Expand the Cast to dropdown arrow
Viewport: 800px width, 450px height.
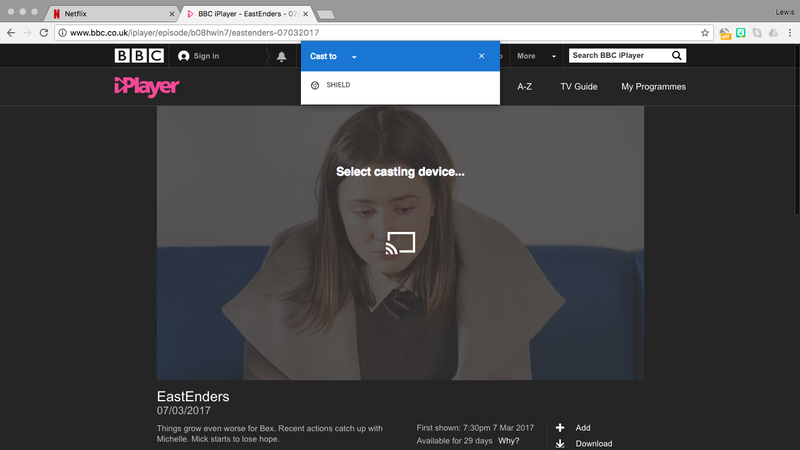click(x=354, y=57)
